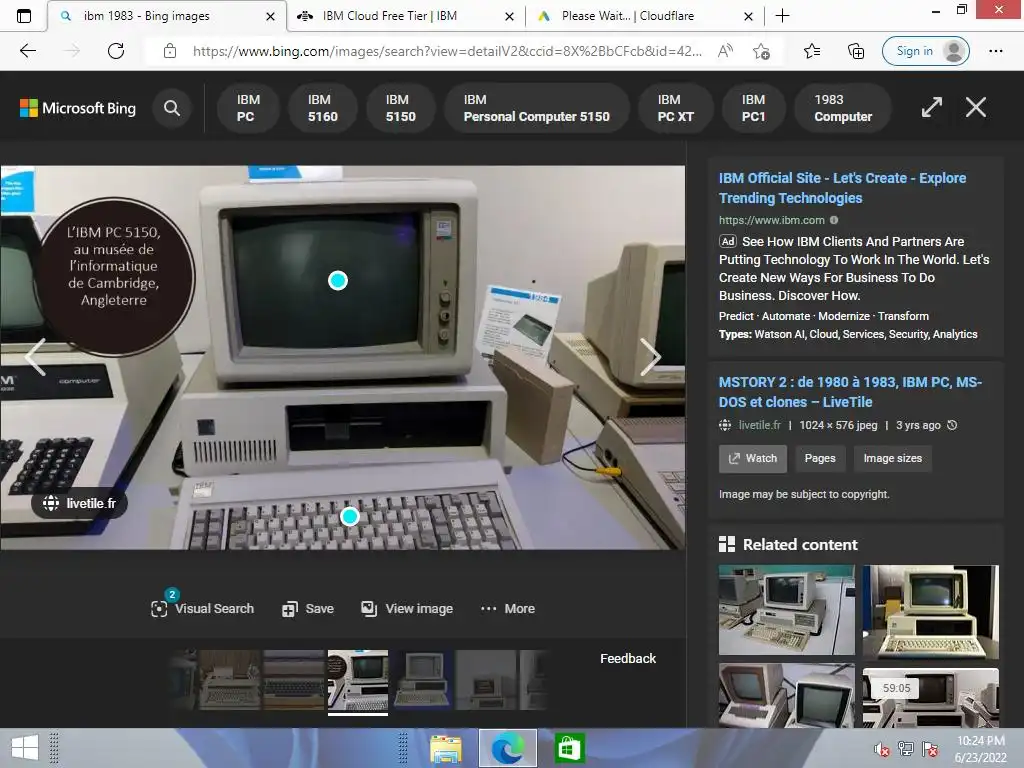Click the livetile.fr domain link

tap(759, 425)
